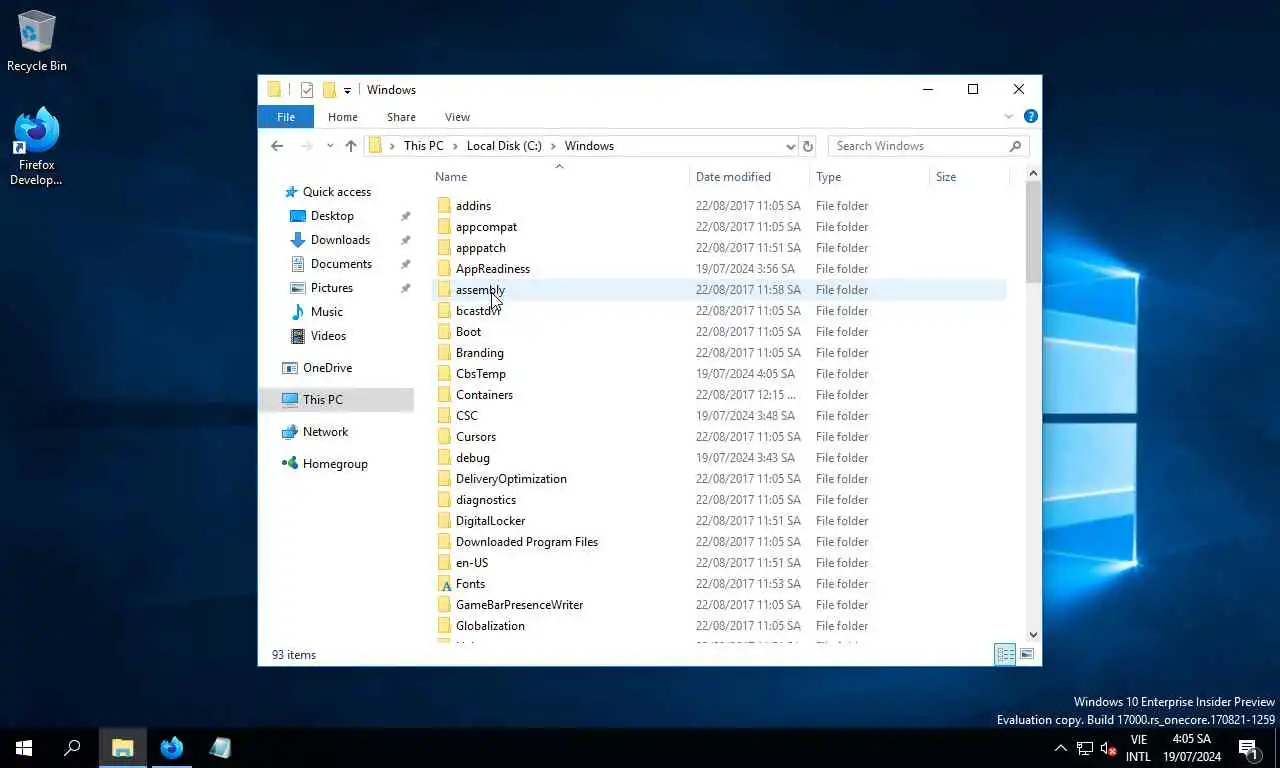1280x768 pixels.
Task: Click the taskbar volume muted icon
Action: point(1108,748)
